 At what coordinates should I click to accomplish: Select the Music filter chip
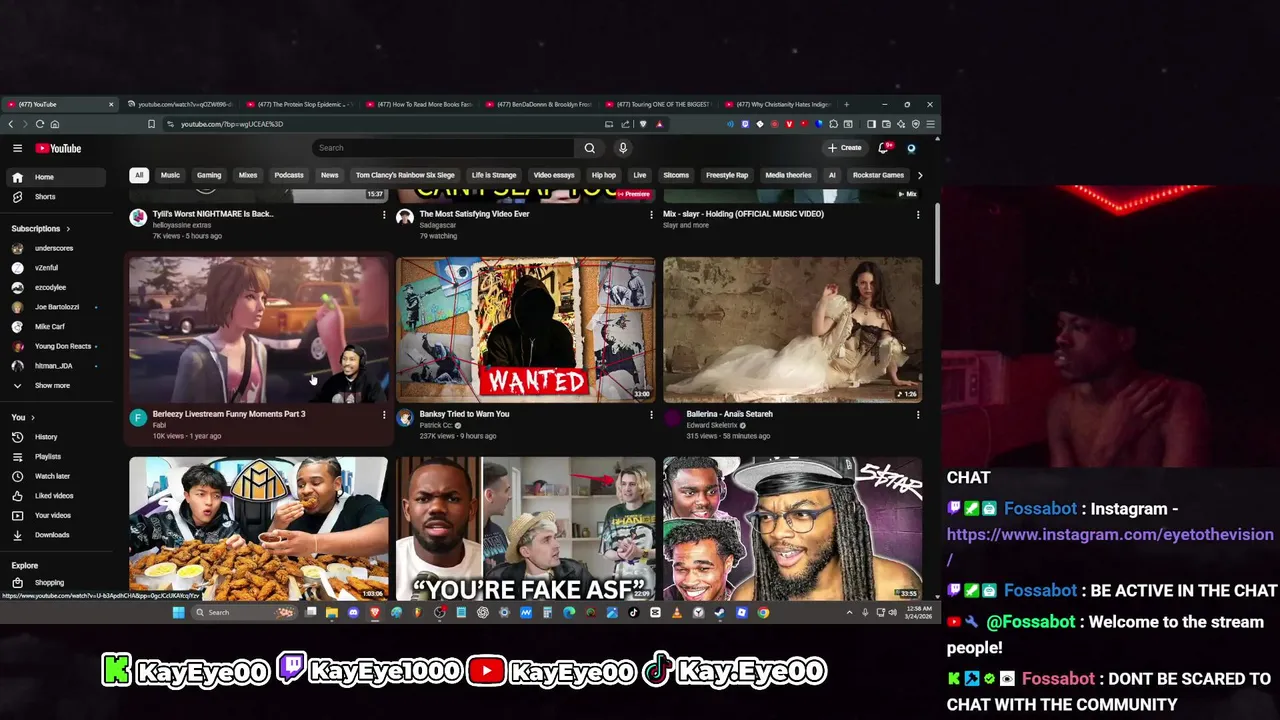170,175
